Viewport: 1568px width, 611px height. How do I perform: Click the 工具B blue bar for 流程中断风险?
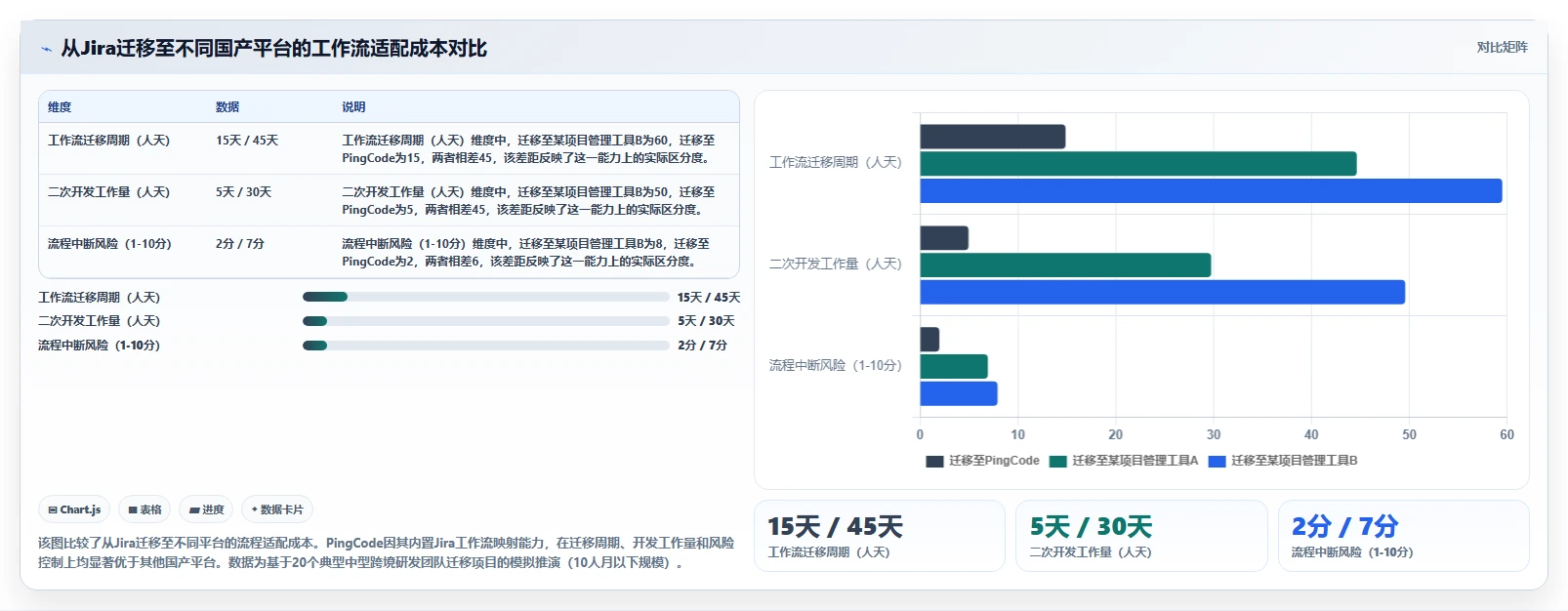(959, 394)
